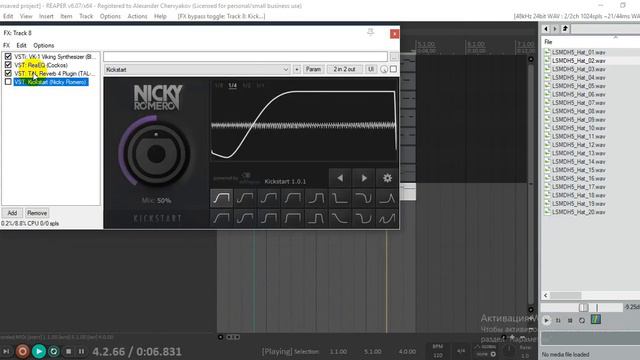Screen dimensions: 640x360
Task: Select LSMDH5_Hat_05.wav file
Action: click(x=579, y=86)
